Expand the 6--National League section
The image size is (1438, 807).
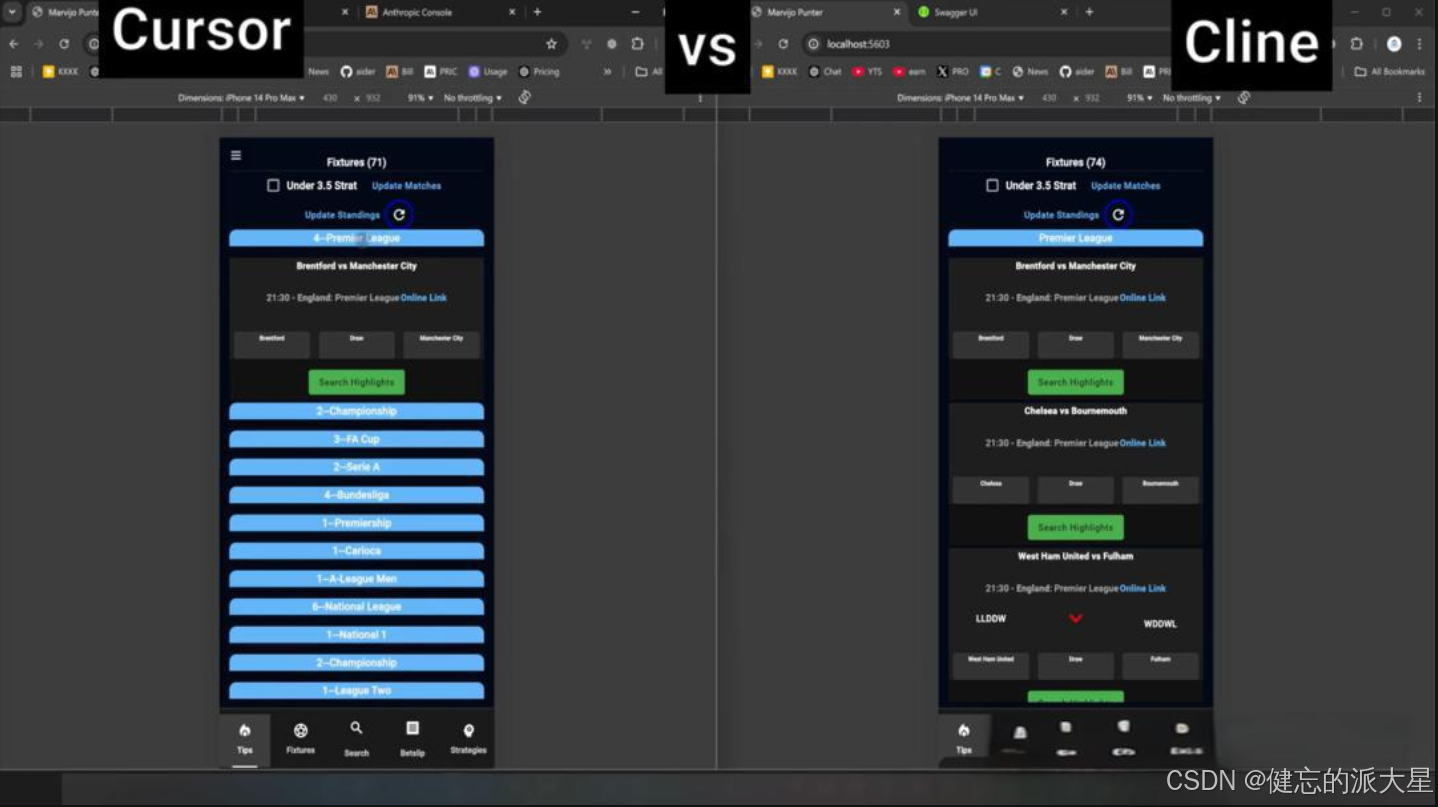(356, 607)
